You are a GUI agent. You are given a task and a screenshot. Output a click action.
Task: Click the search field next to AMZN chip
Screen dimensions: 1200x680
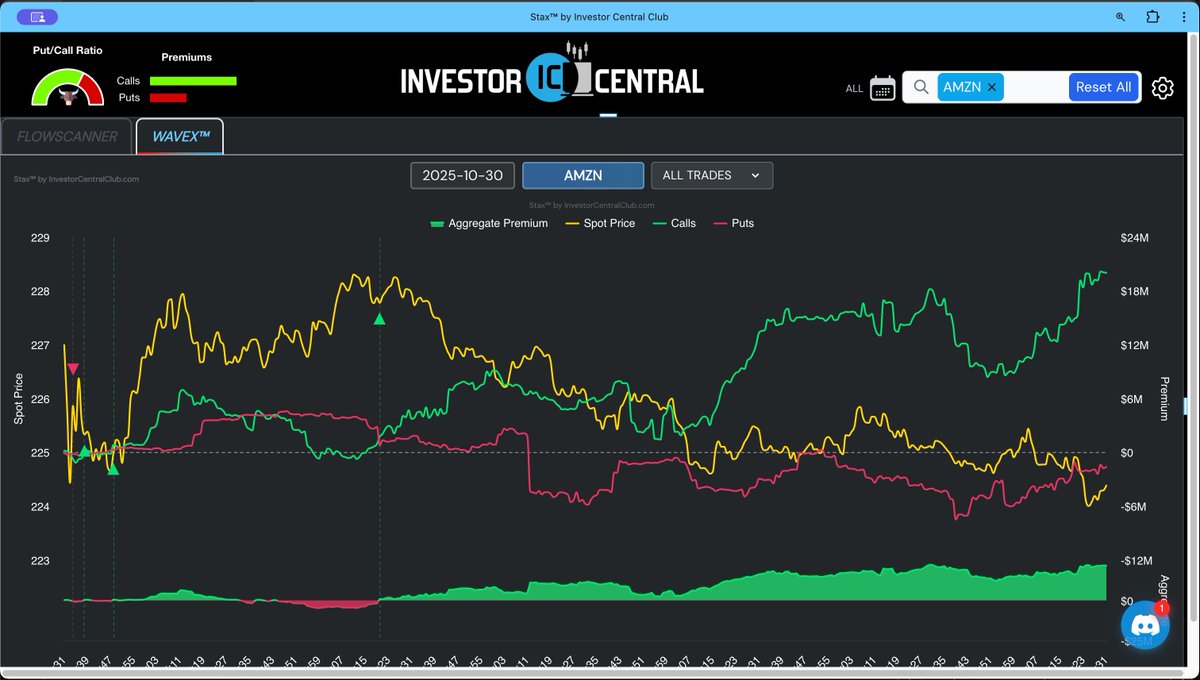pyautogui.click(x=1035, y=87)
